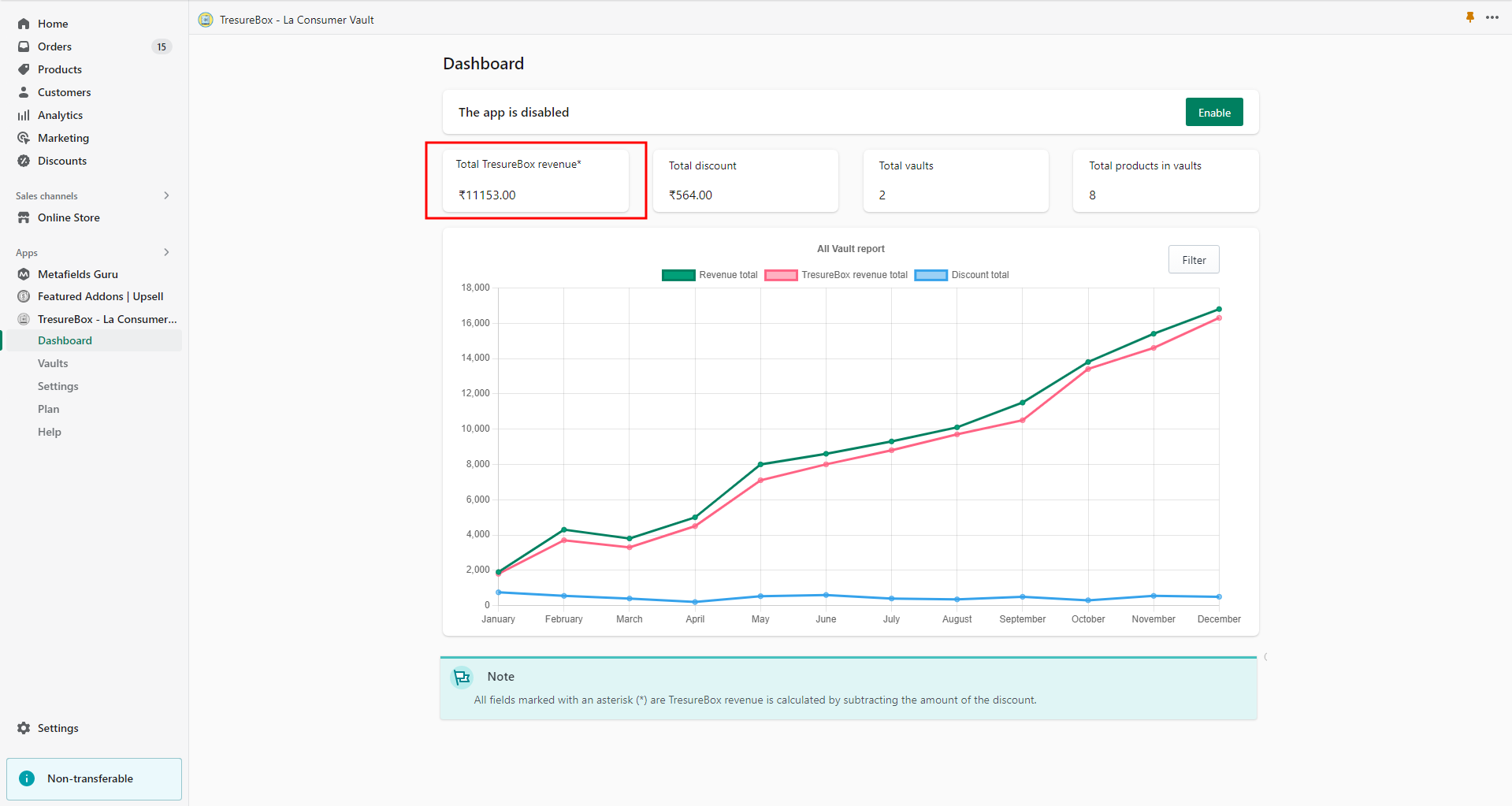Click the '₹11153.00' revenue value
This screenshot has width=1512, height=806.
(x=487, y=195)
